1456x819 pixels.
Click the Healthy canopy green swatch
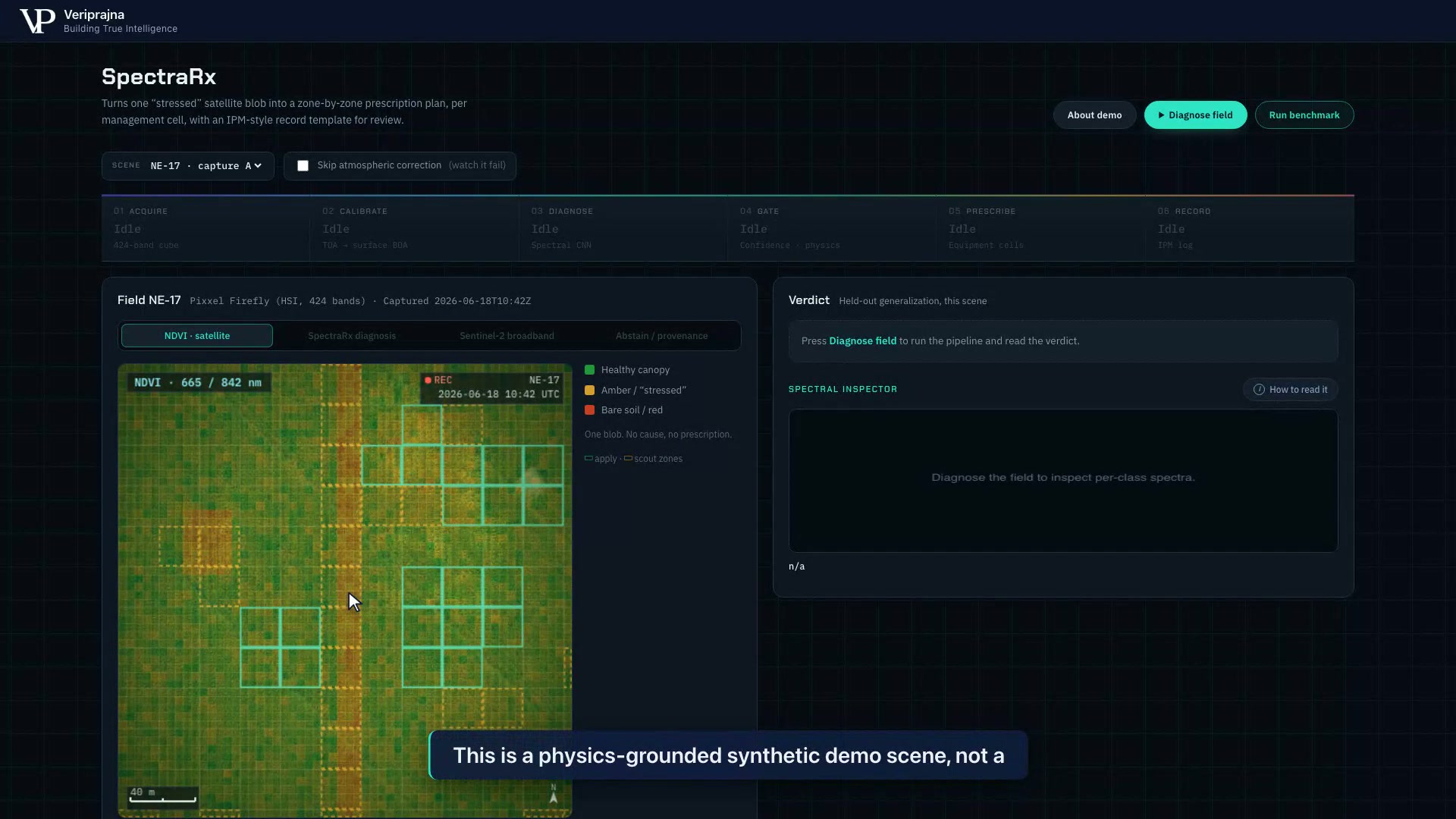click(x=589, y=370)
